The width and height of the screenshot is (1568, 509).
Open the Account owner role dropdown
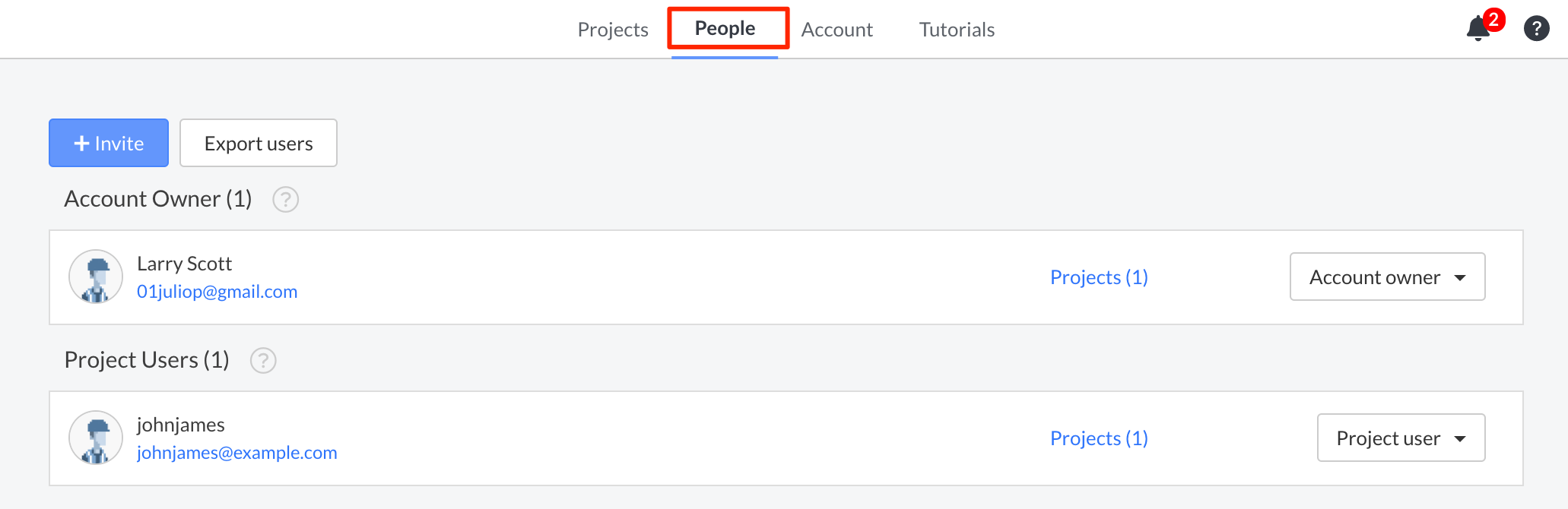click(1386, 277)
